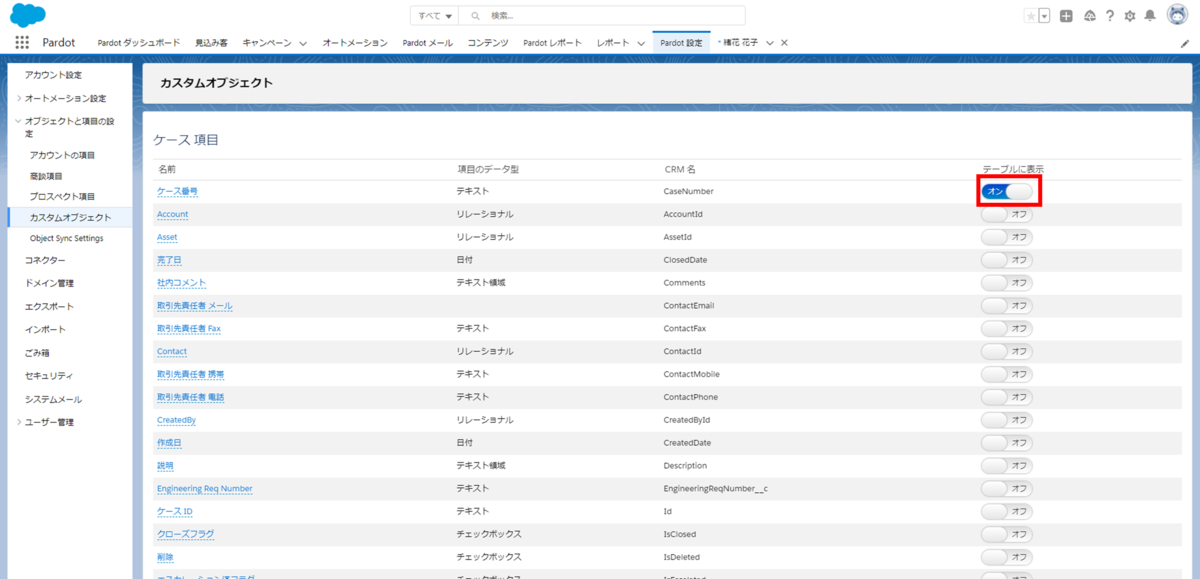Go to the 見込み客 tab
The height and width of the screenshot is (579, 1200).
(211, 43)
